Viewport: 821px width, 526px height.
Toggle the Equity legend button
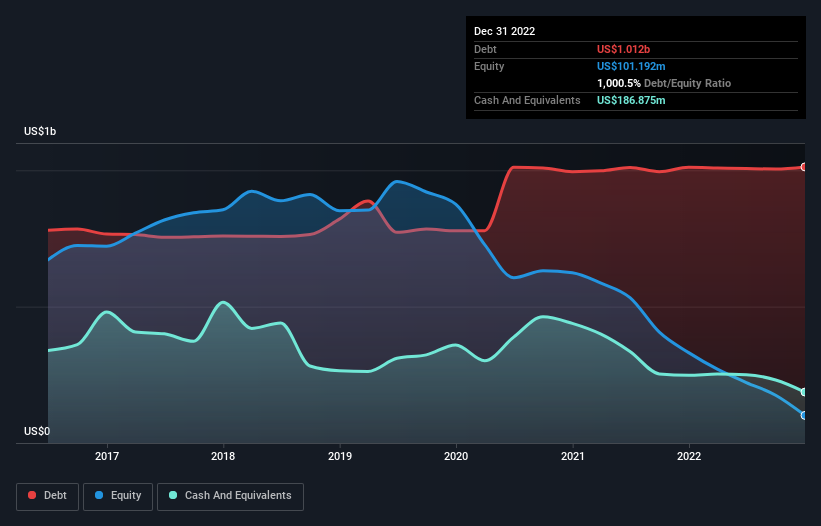[118, 496]
